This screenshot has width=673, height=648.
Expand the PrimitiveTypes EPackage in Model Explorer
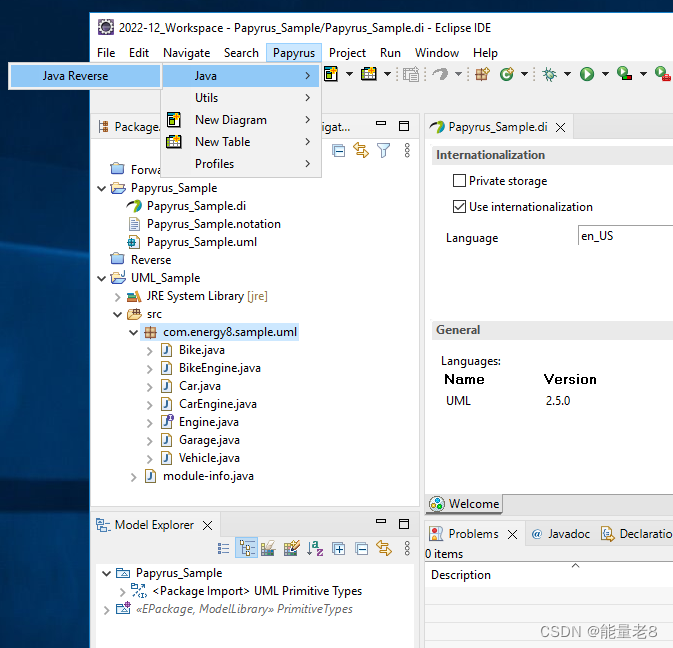[106, 610]
